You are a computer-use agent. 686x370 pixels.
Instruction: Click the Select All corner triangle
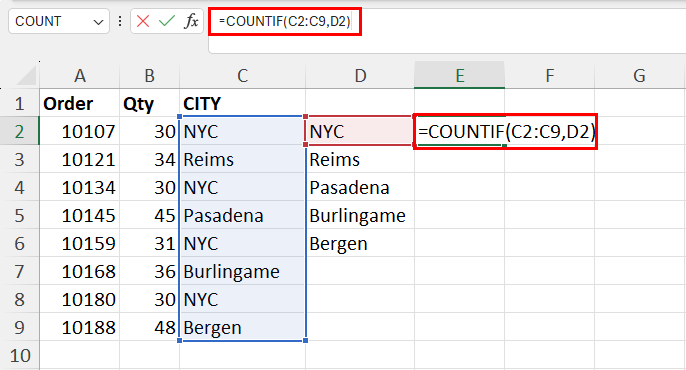[x=26, y=76]
